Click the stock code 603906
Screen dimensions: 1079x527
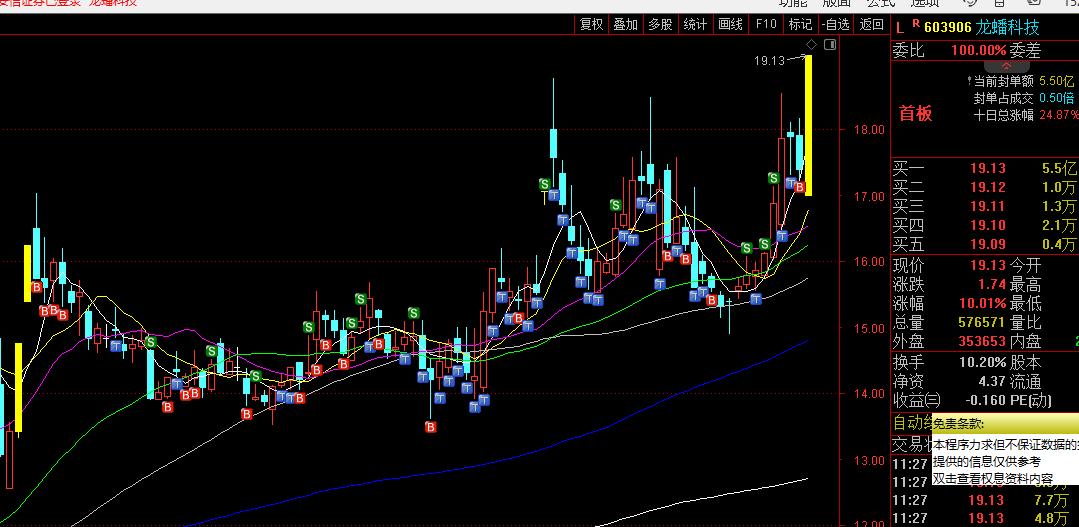tap(948, 28)
